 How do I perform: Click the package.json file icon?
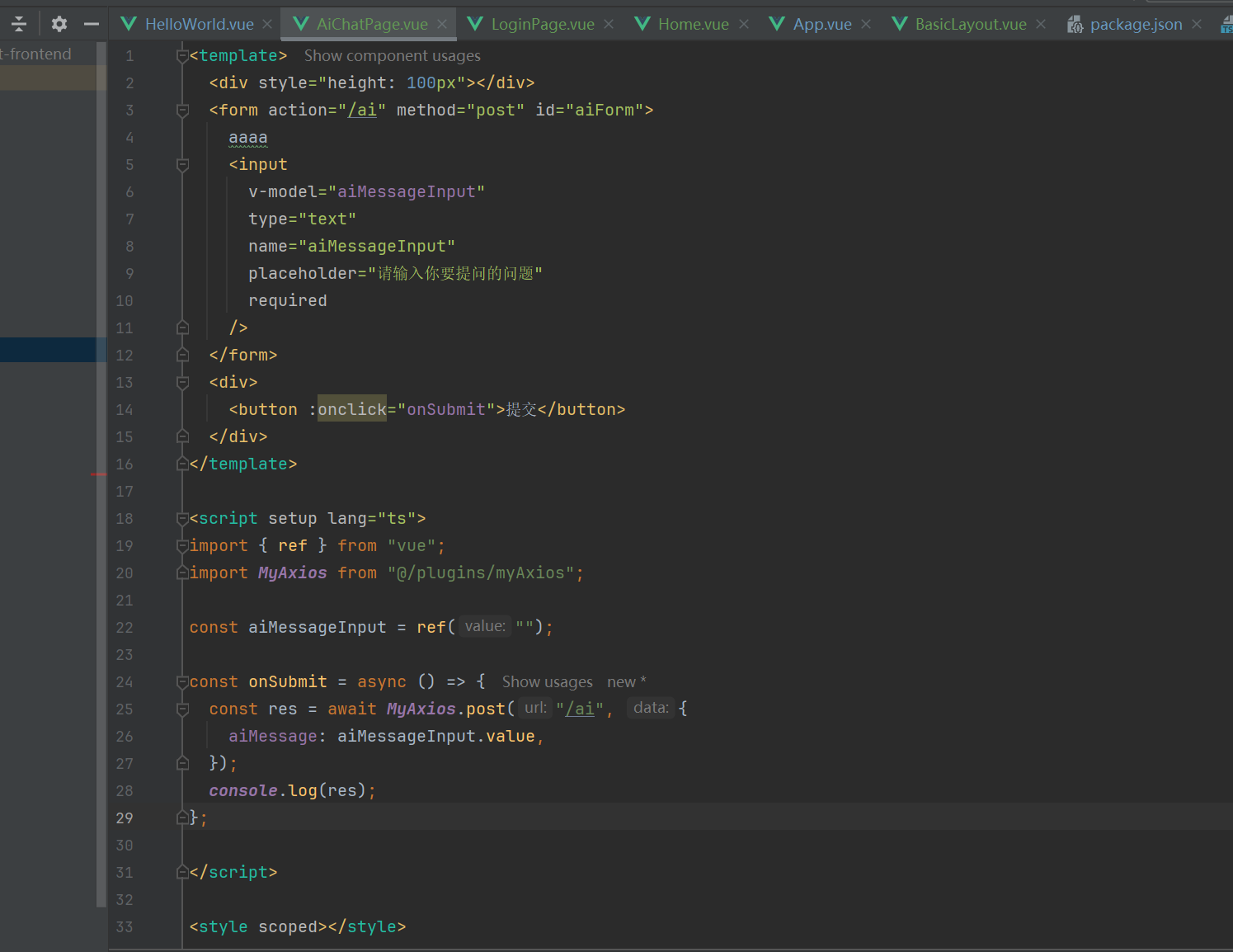pyautogui.click(x=1075, y=25)
